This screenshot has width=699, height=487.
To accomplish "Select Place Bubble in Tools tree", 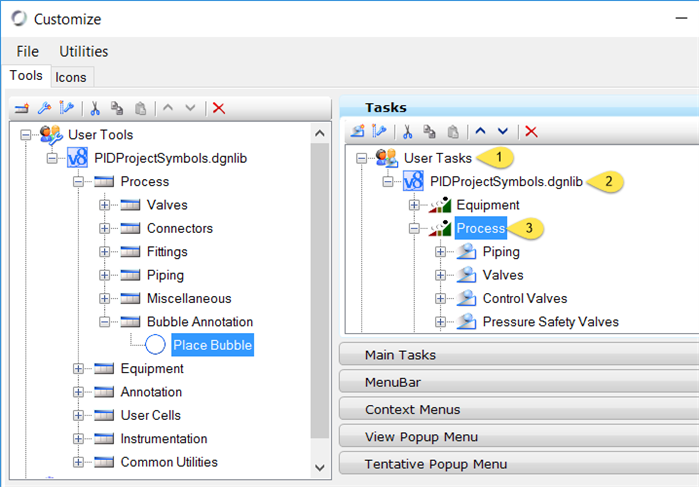I will click(x=213, y=345).
